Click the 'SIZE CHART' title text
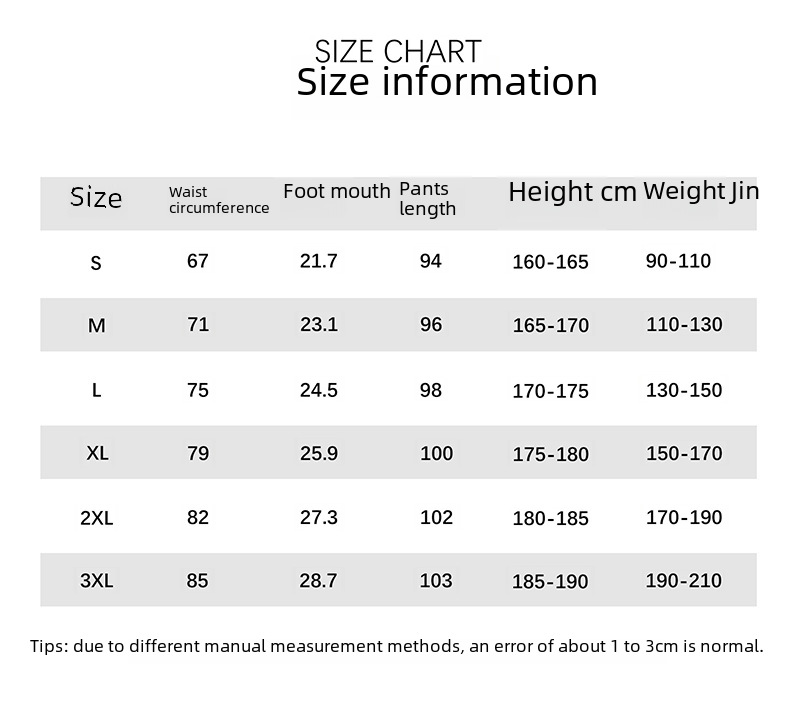The height and width of the screenshot is (719, 800). tap(398, 52)
